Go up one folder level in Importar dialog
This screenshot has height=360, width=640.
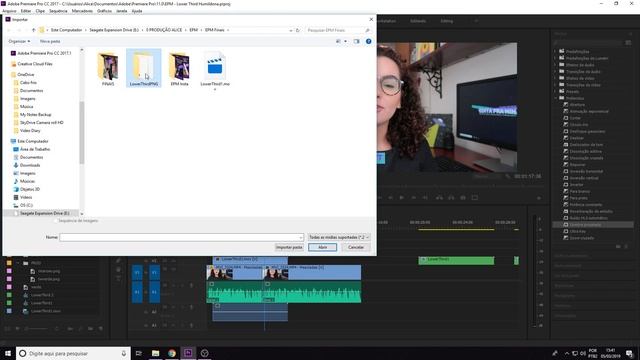click(33, 30)
